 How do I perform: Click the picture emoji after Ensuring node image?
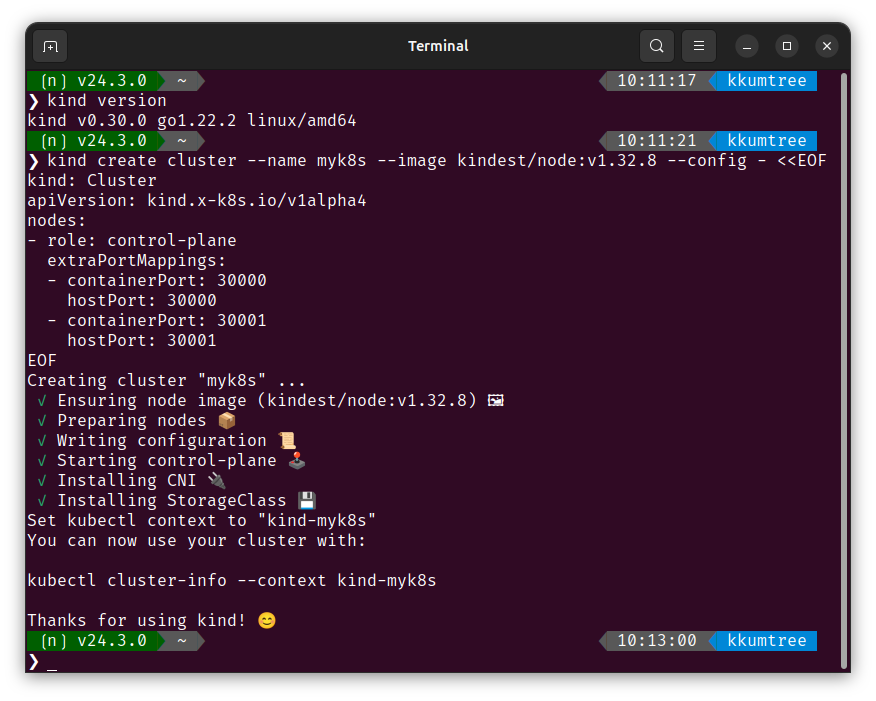(x=496, y=400)
